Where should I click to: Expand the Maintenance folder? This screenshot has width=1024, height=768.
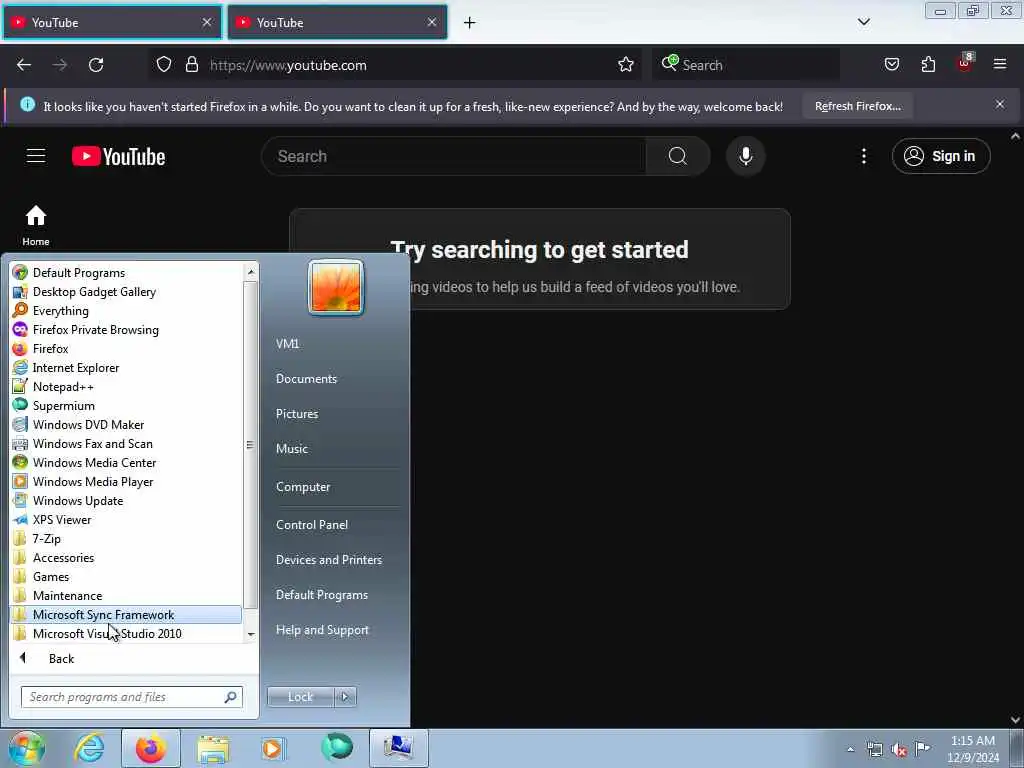point(125,596)
